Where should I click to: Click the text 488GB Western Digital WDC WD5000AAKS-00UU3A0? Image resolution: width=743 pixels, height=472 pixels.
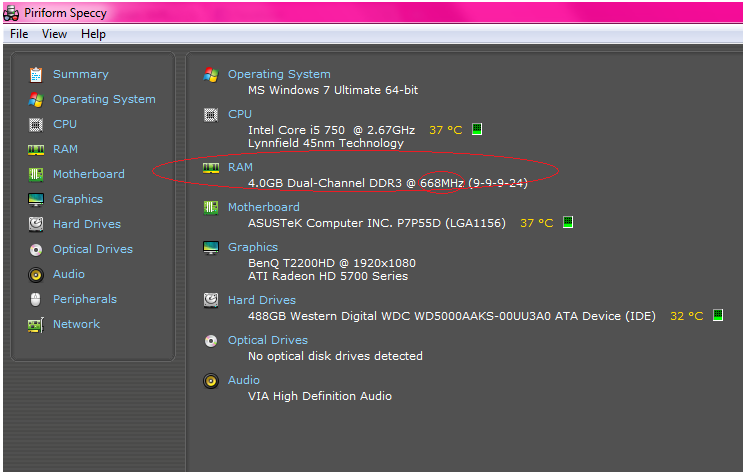point(399,316)
